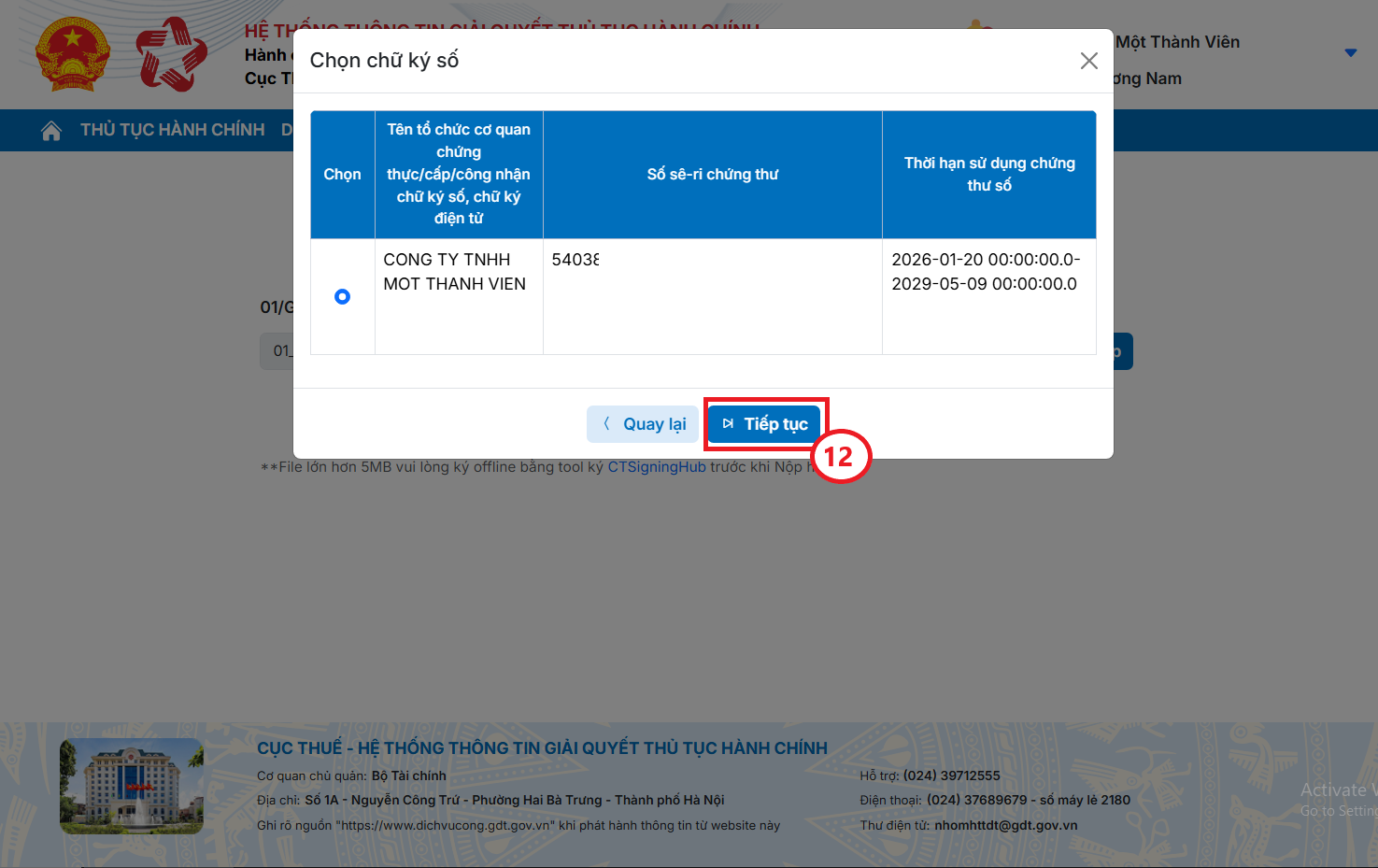
Task: Click the Tiếp tục button
Action: (764, 424)
